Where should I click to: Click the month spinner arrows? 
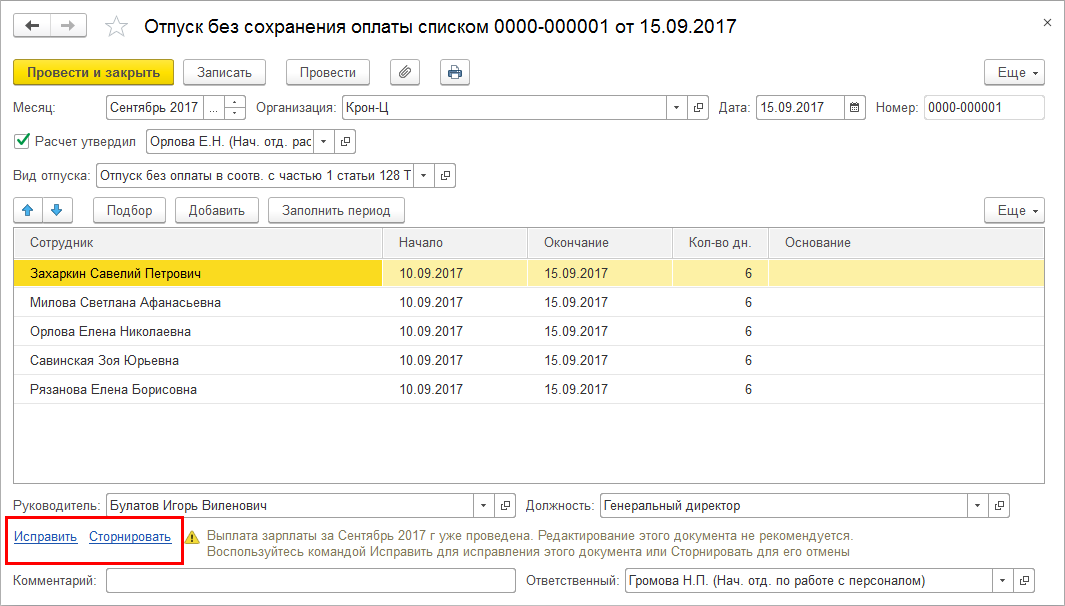234,107
